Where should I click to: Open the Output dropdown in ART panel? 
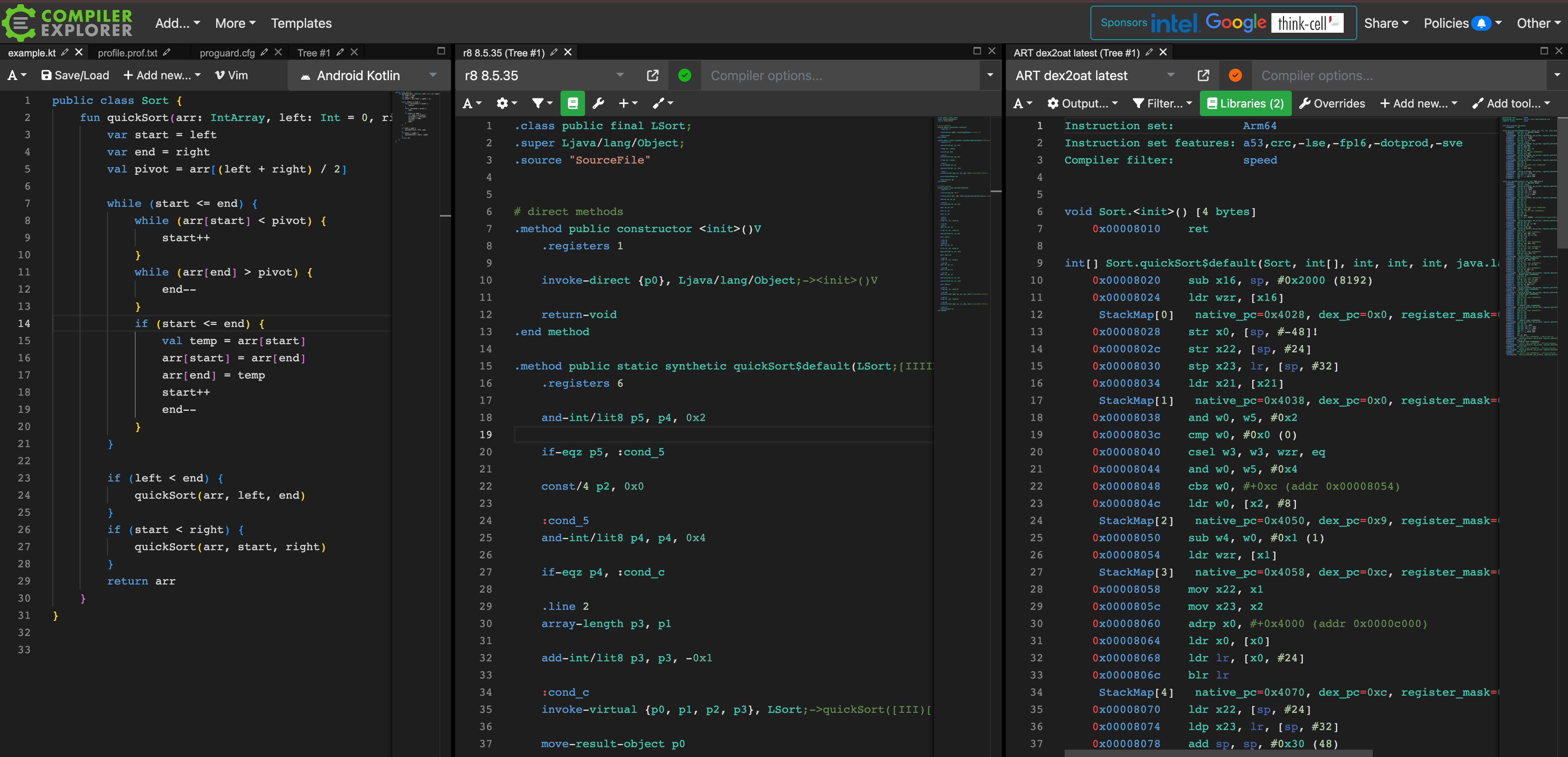point(1083,103)
